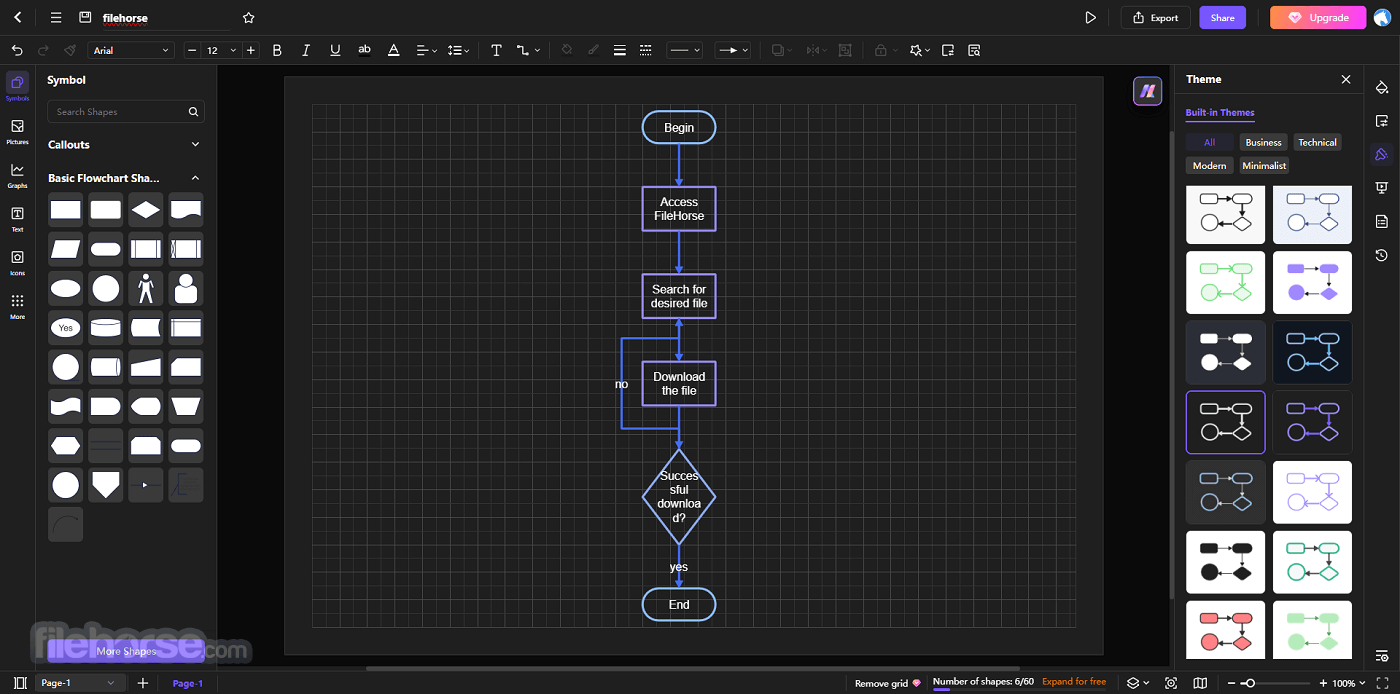Select the Text tool in toolbar
Image resolution: width=1400 pixels, height=694 pixels.
tap(496, 50)
